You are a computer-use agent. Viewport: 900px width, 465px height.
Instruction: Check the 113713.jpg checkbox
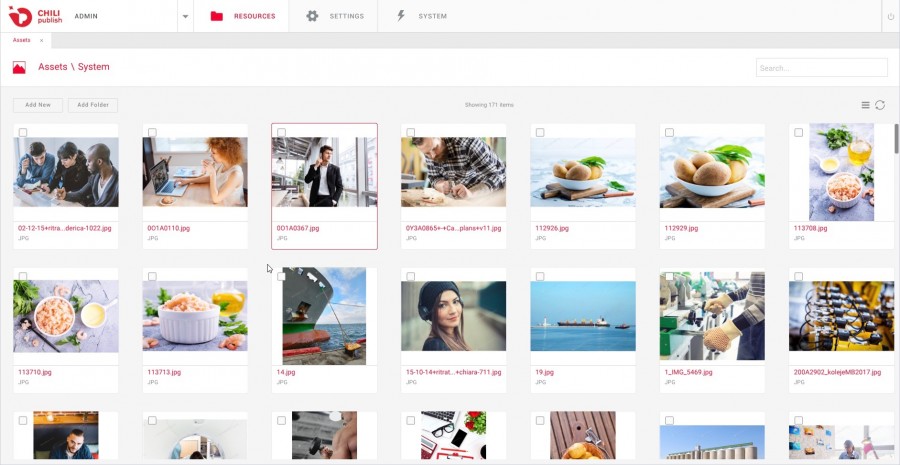coord(152,277)
